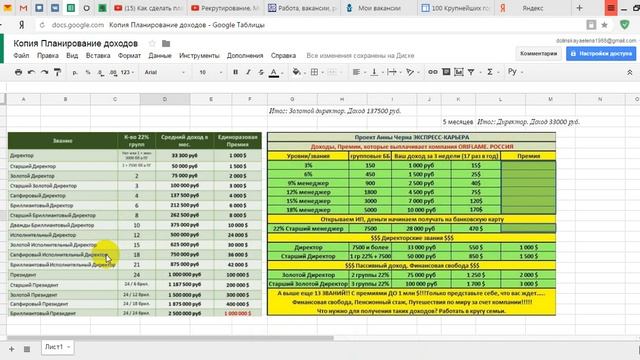Star the document Копия Планирование доходов
Screen dimensions: 640x360
(152, 43)
